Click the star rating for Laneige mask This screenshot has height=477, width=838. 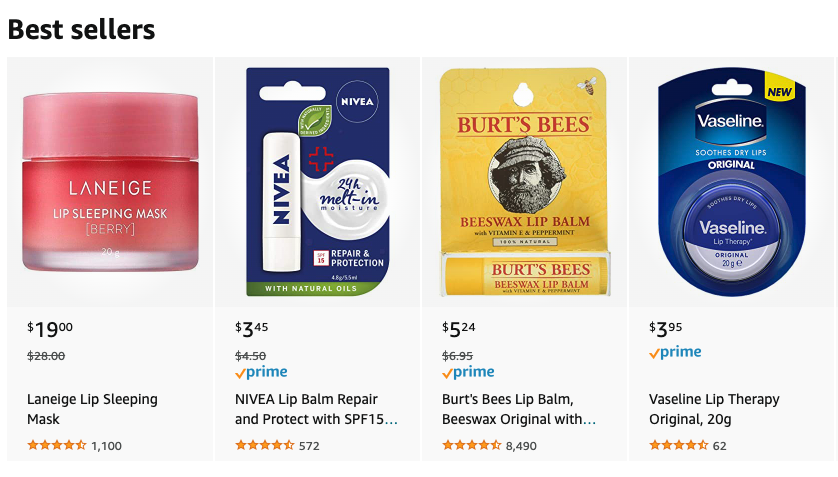coord(56,446)
